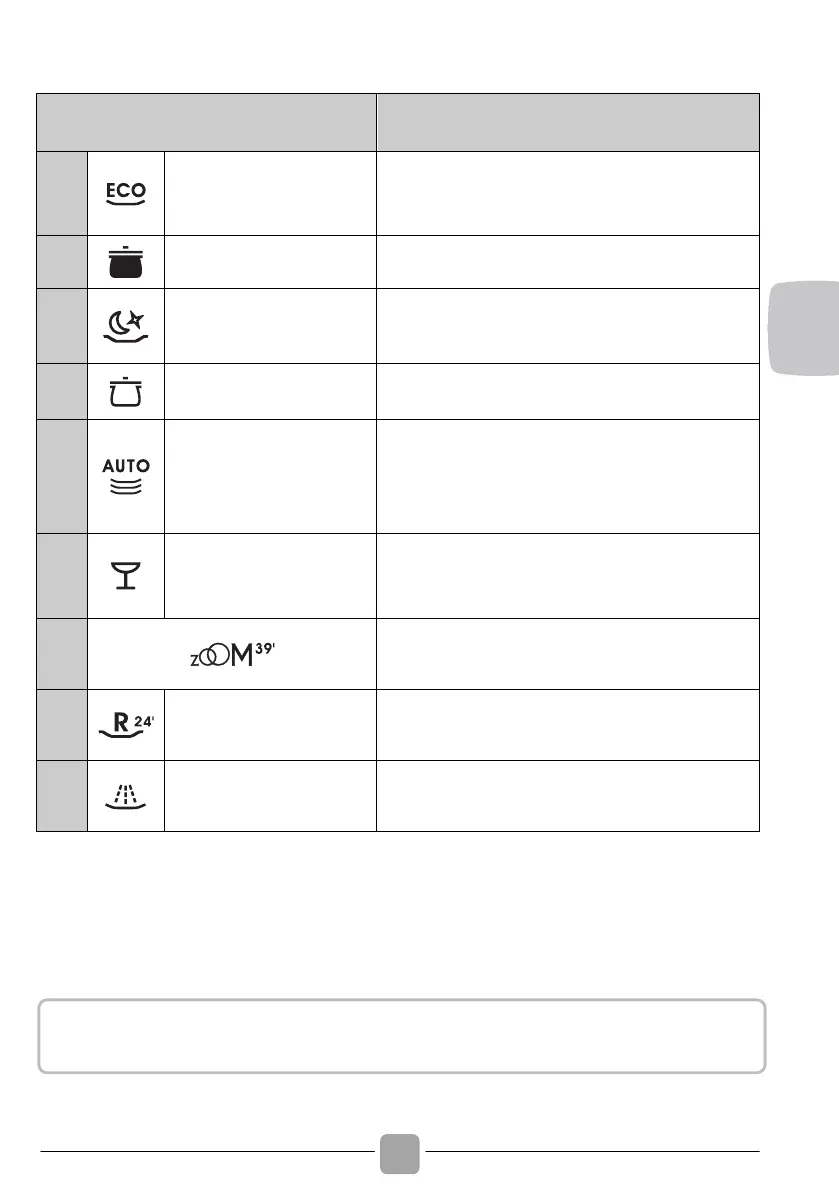The height and width of the screenshot is (1191, 839).
Task: Click the blank description cell in ZOOM row
Action: point(567,653)
